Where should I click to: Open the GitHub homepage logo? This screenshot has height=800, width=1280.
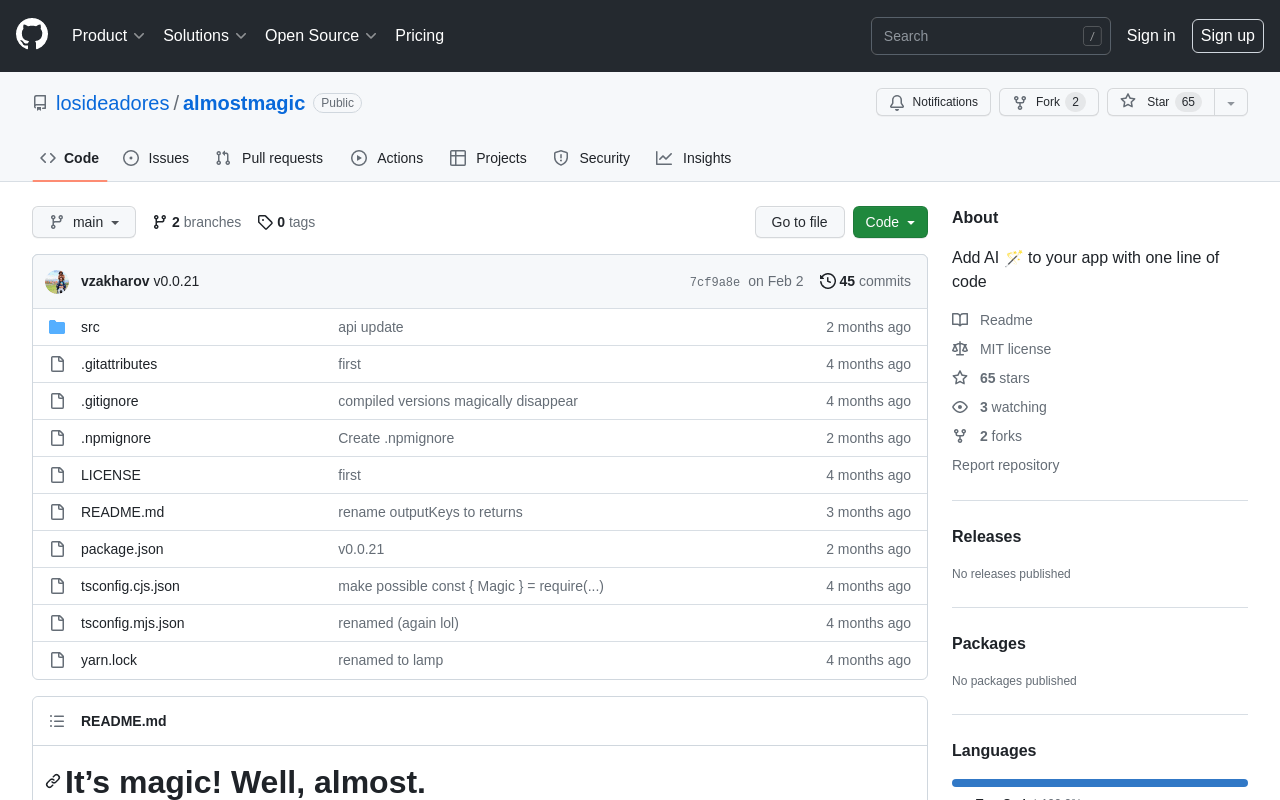pyautogui.click(x=32, y=34)
